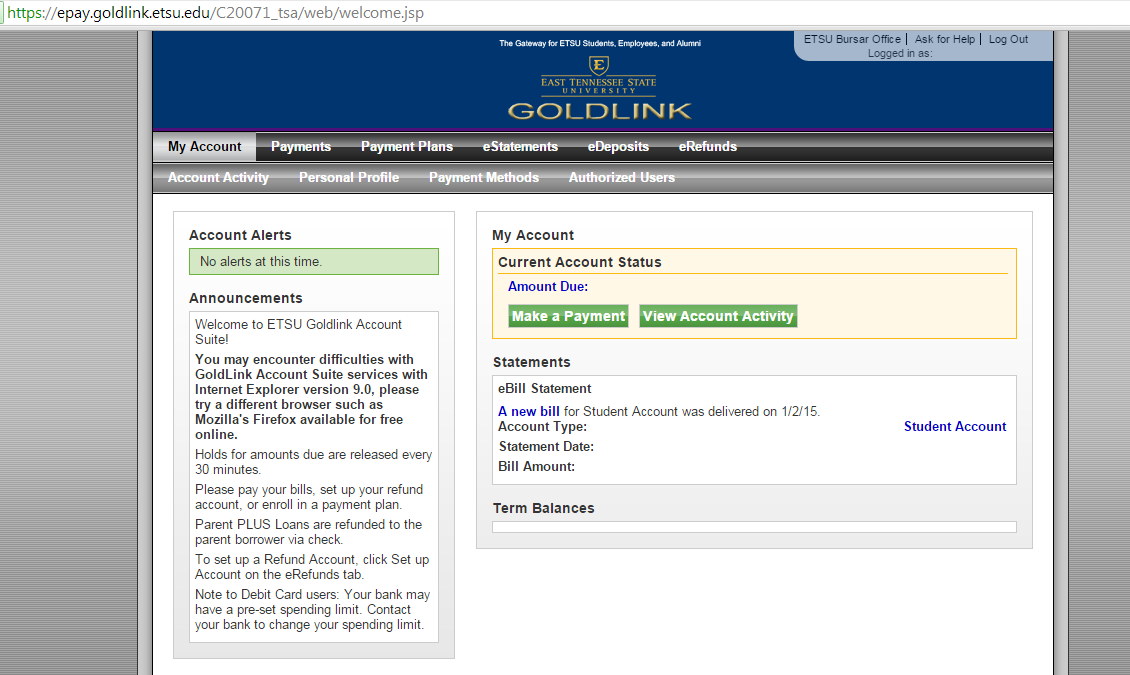This screenshot has width=1130, height=675.
Task: Open Payment Methods submenu item
Action: 484,178
